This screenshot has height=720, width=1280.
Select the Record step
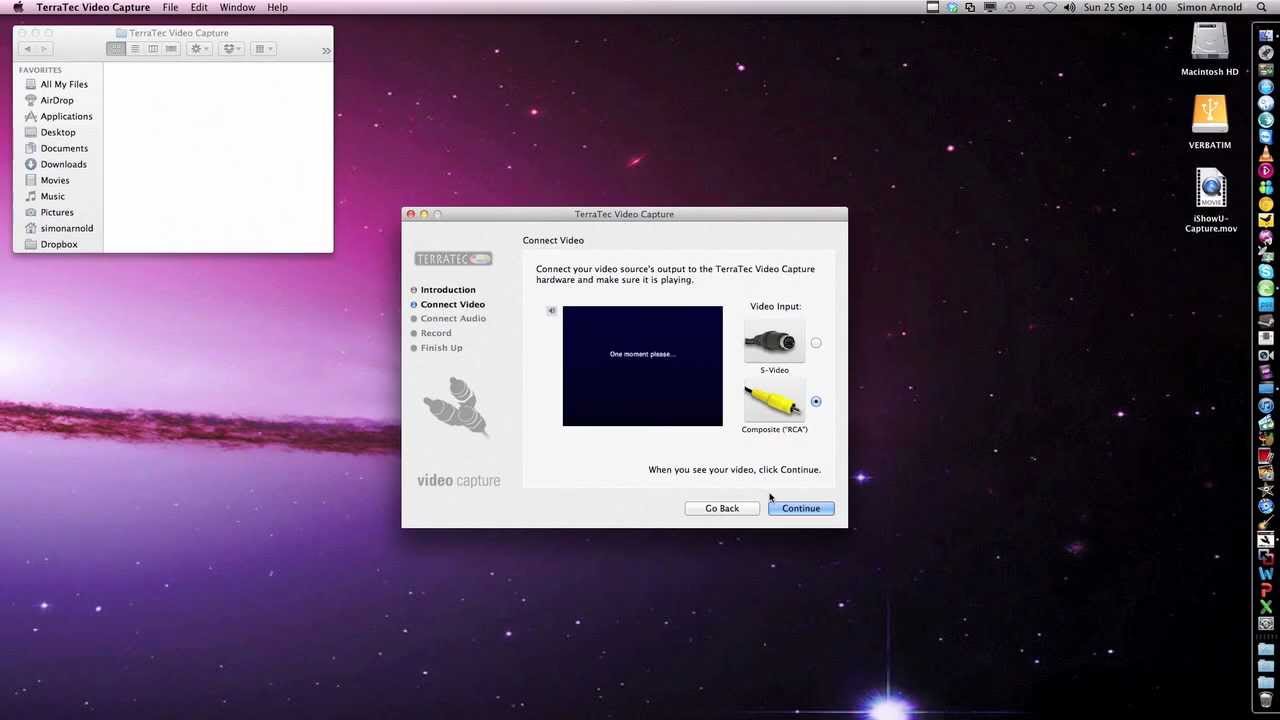pyautogui.click(x=435, y=333)
